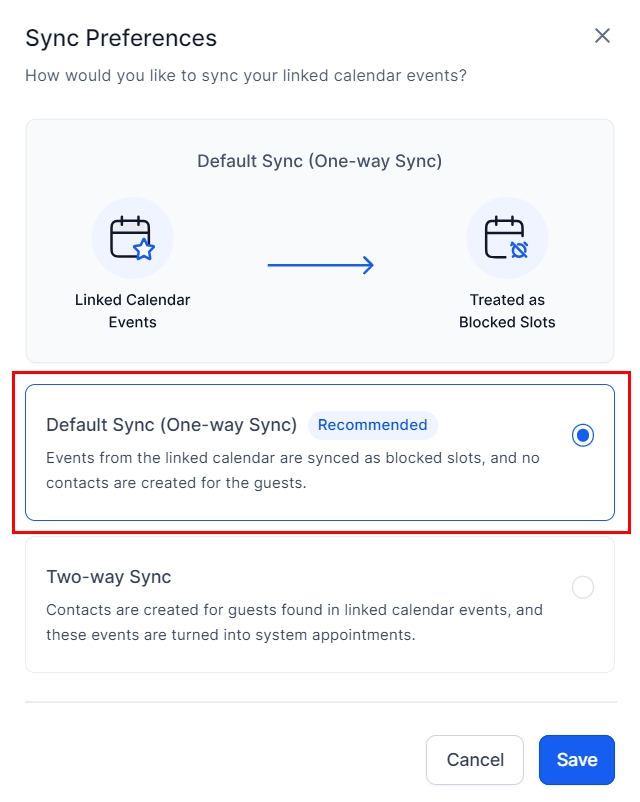
Task: Select the Default Sync radio button
Action: pyautogui.click(x=583, y=435)
